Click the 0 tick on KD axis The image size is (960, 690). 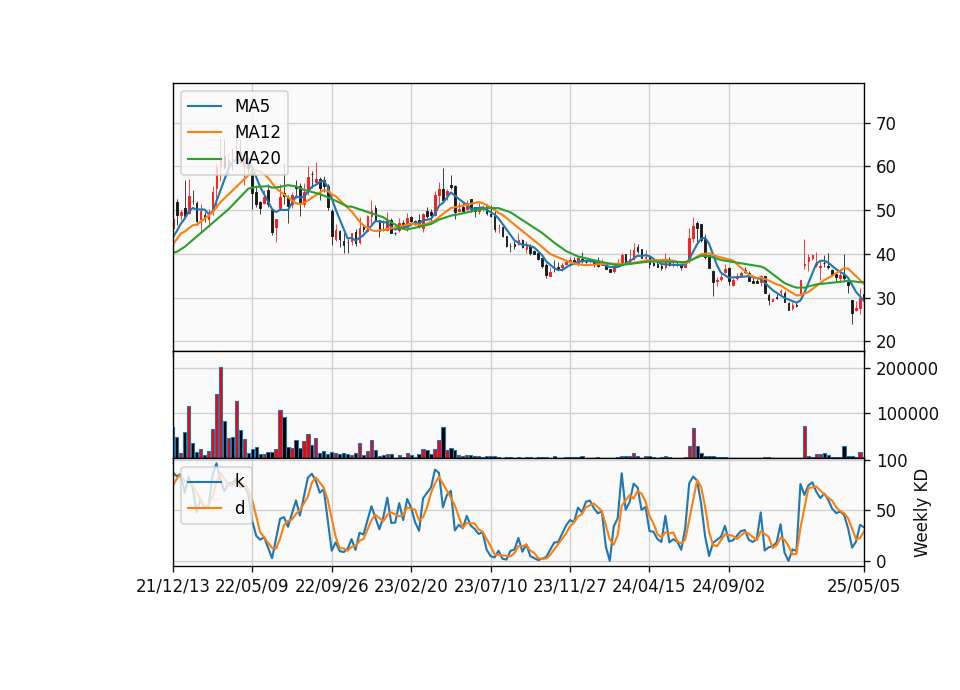881,561
